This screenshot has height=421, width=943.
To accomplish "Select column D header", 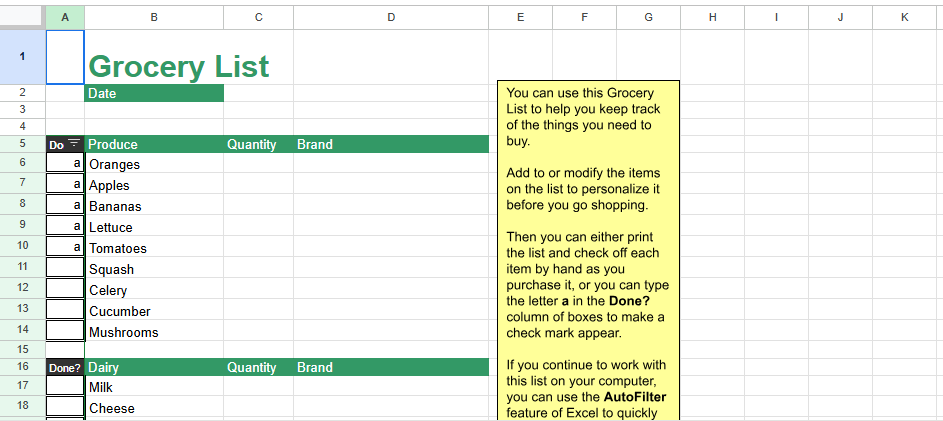I will [390, 17].
